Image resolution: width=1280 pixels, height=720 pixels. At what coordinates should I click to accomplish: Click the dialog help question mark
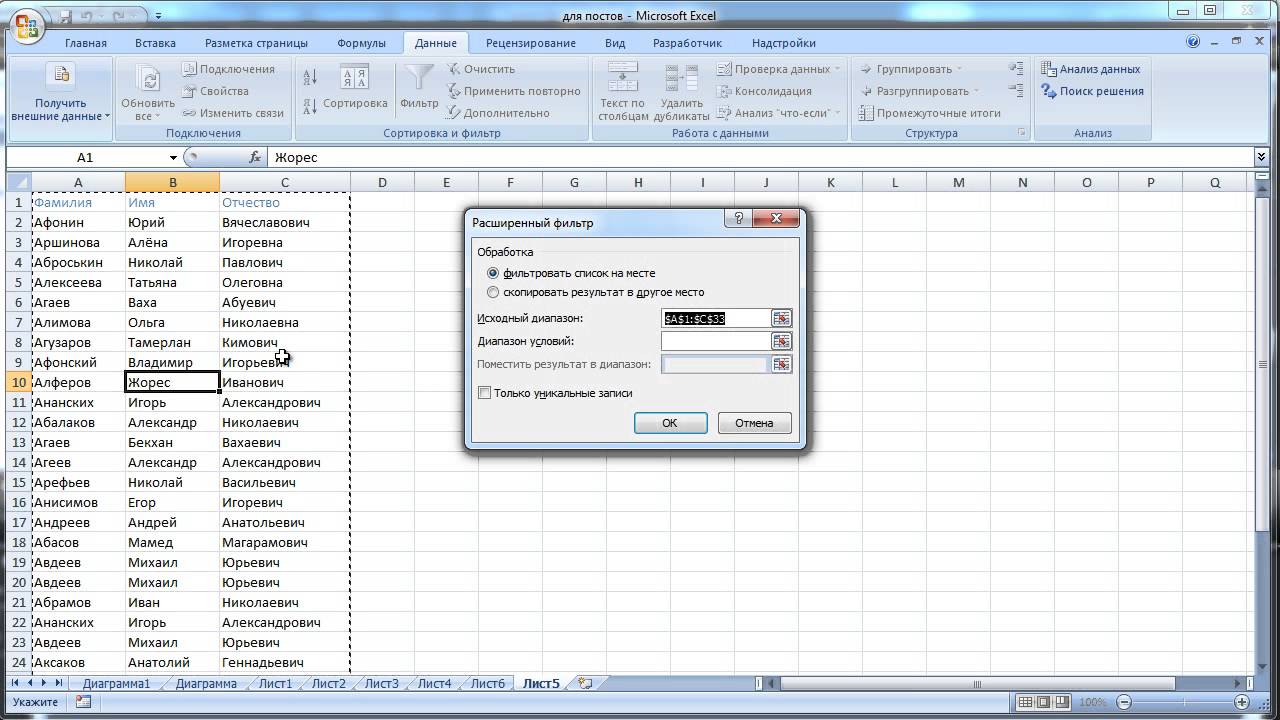pyautogui.click(x=738, y=219)
